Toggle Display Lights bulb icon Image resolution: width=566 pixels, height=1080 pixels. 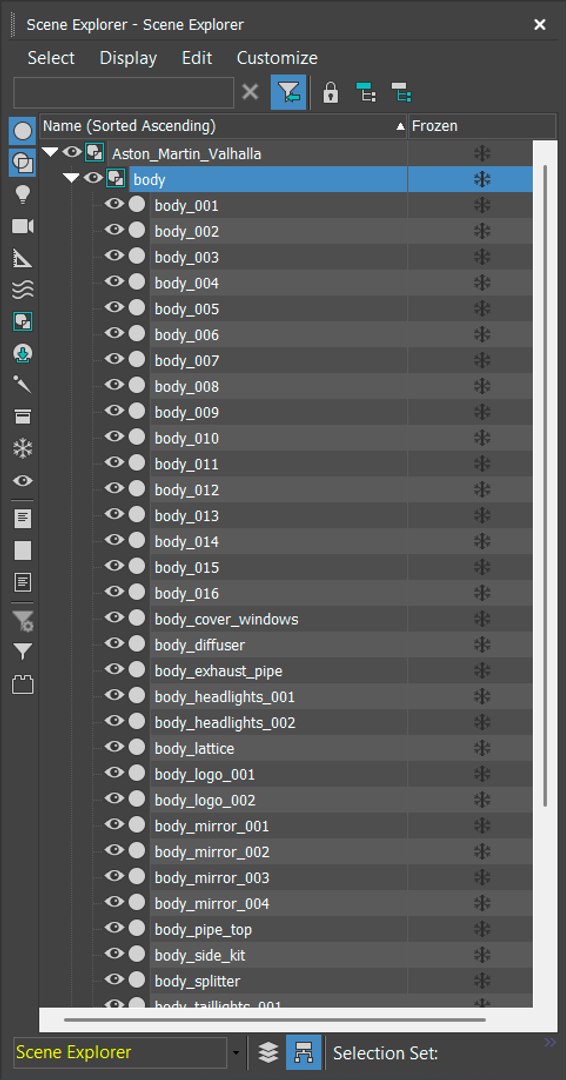[23, 195]
